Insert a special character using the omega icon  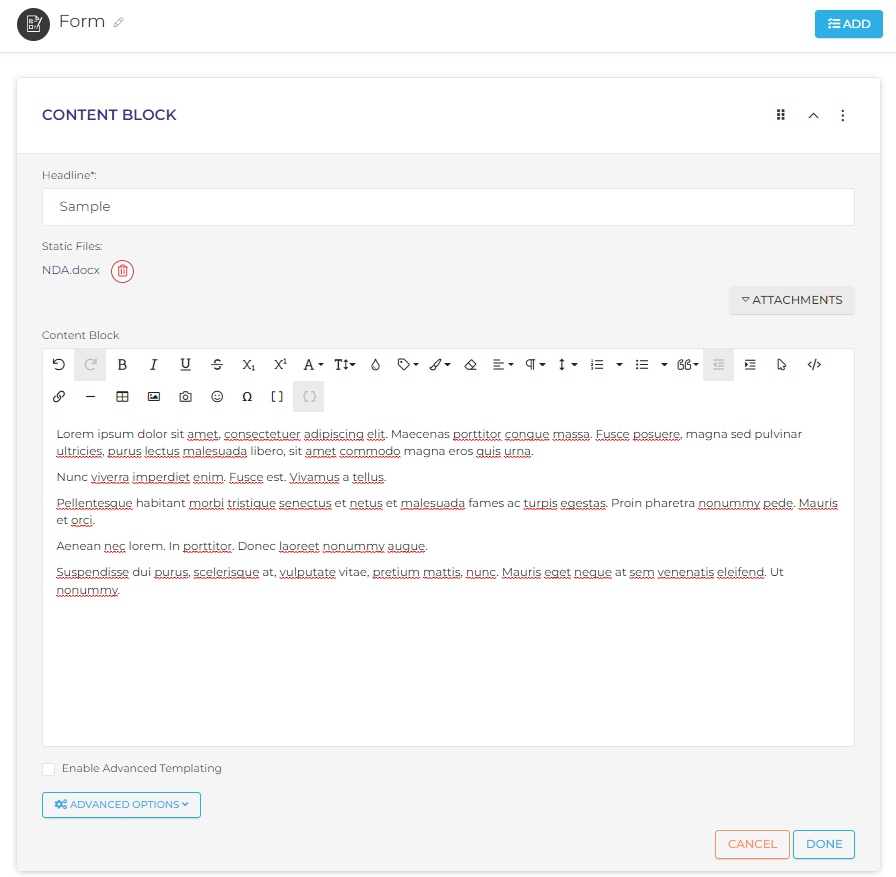[248, 396]
